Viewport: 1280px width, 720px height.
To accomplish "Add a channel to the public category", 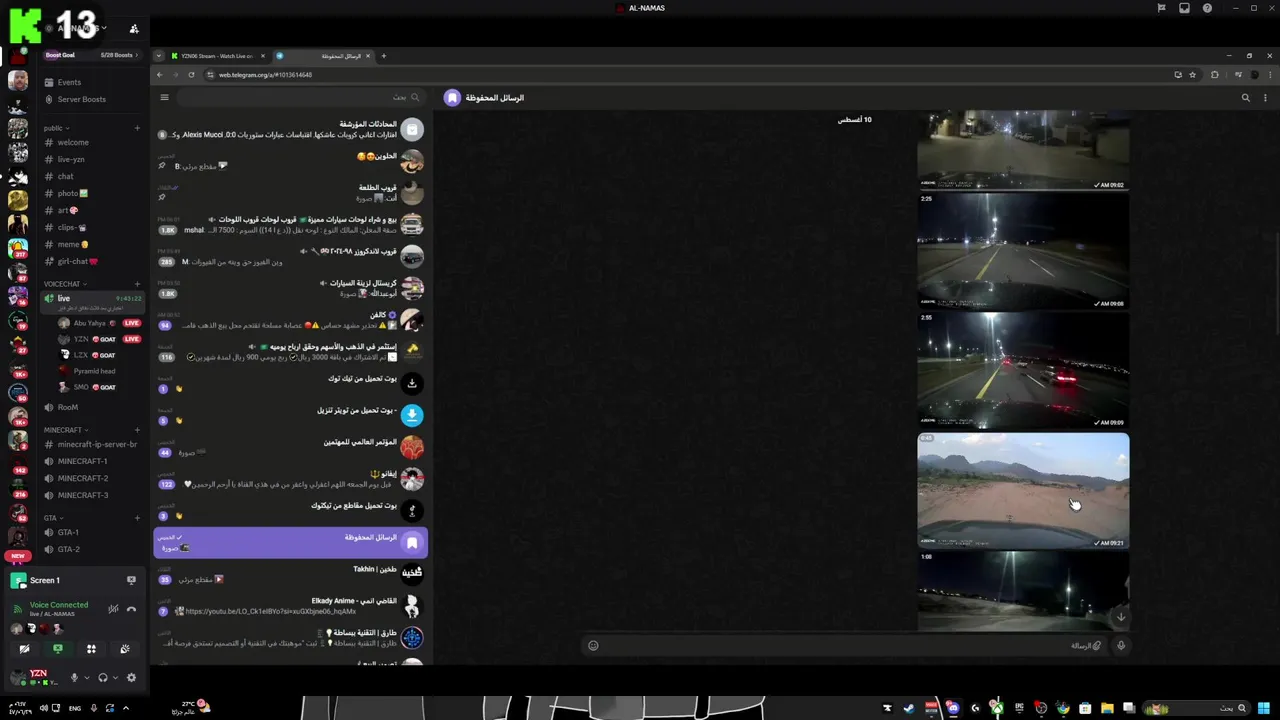I will pos(137,128).
